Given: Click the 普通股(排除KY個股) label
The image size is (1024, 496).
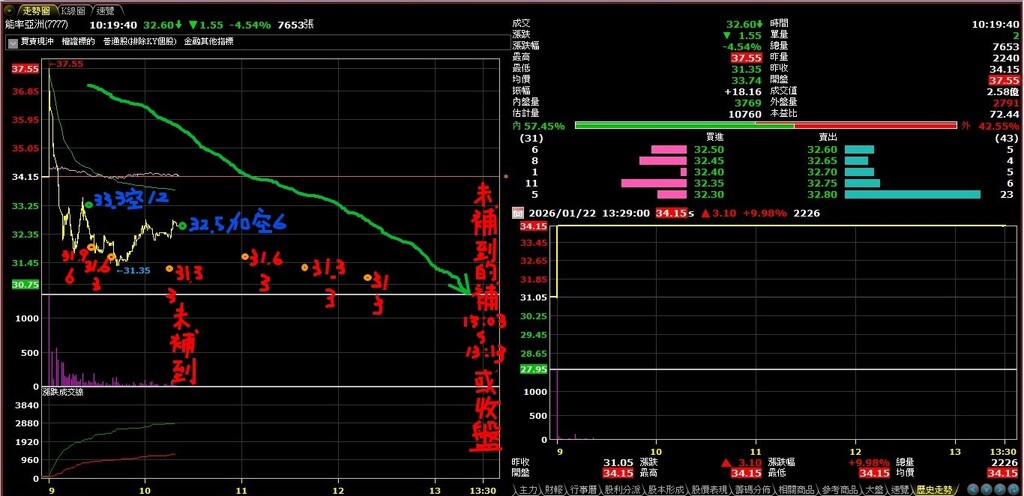Looking at the screenshot, I should [141, 42].
